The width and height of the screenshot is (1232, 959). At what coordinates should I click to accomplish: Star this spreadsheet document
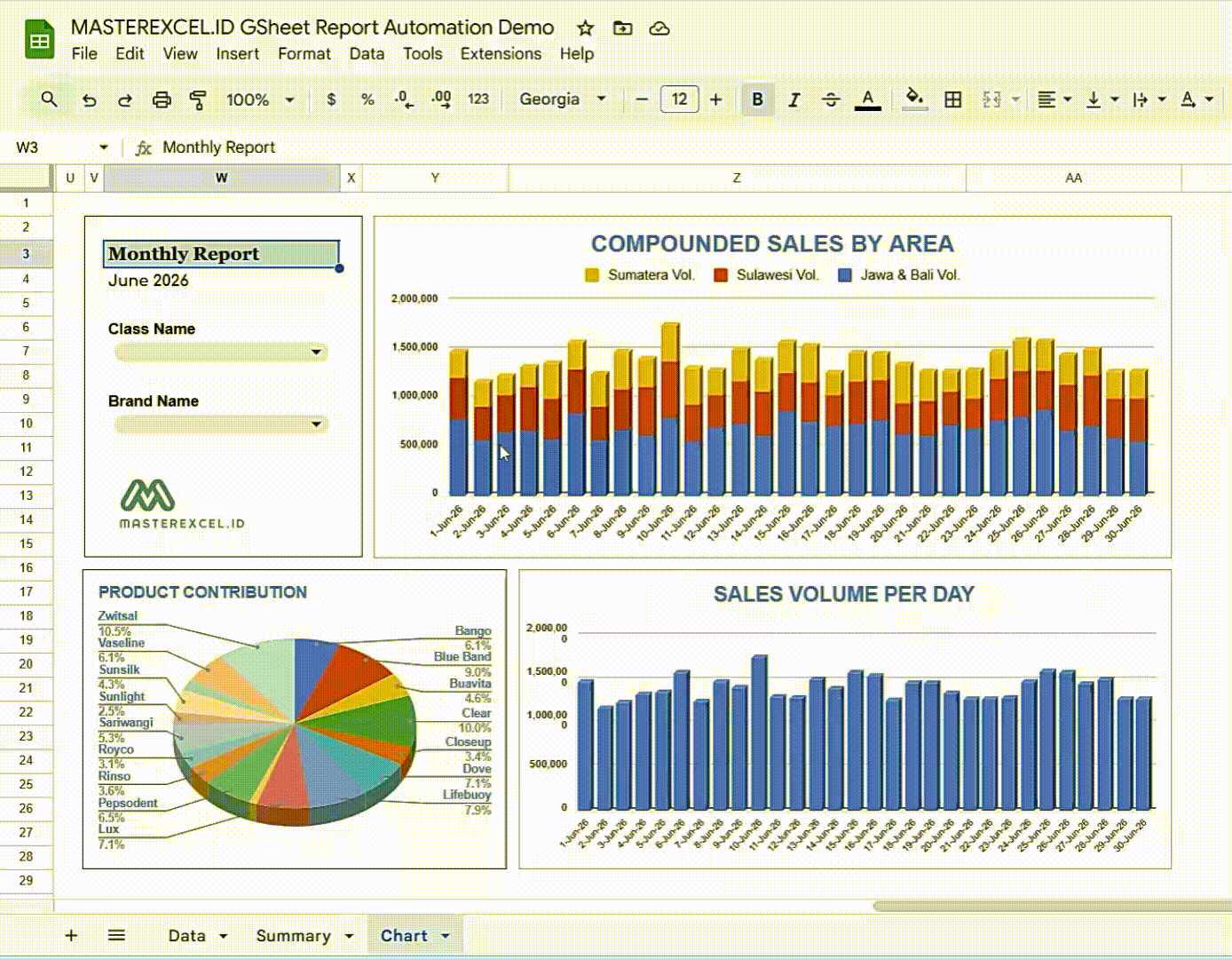click(585, 28)
